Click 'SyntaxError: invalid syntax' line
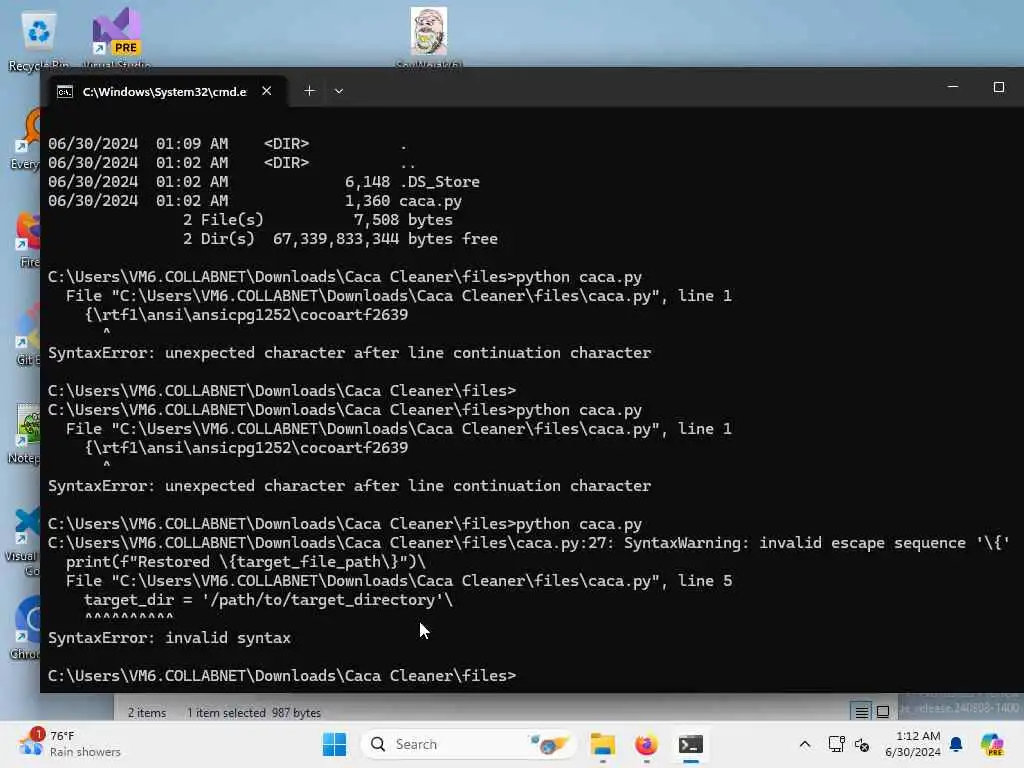 [169, 638]
